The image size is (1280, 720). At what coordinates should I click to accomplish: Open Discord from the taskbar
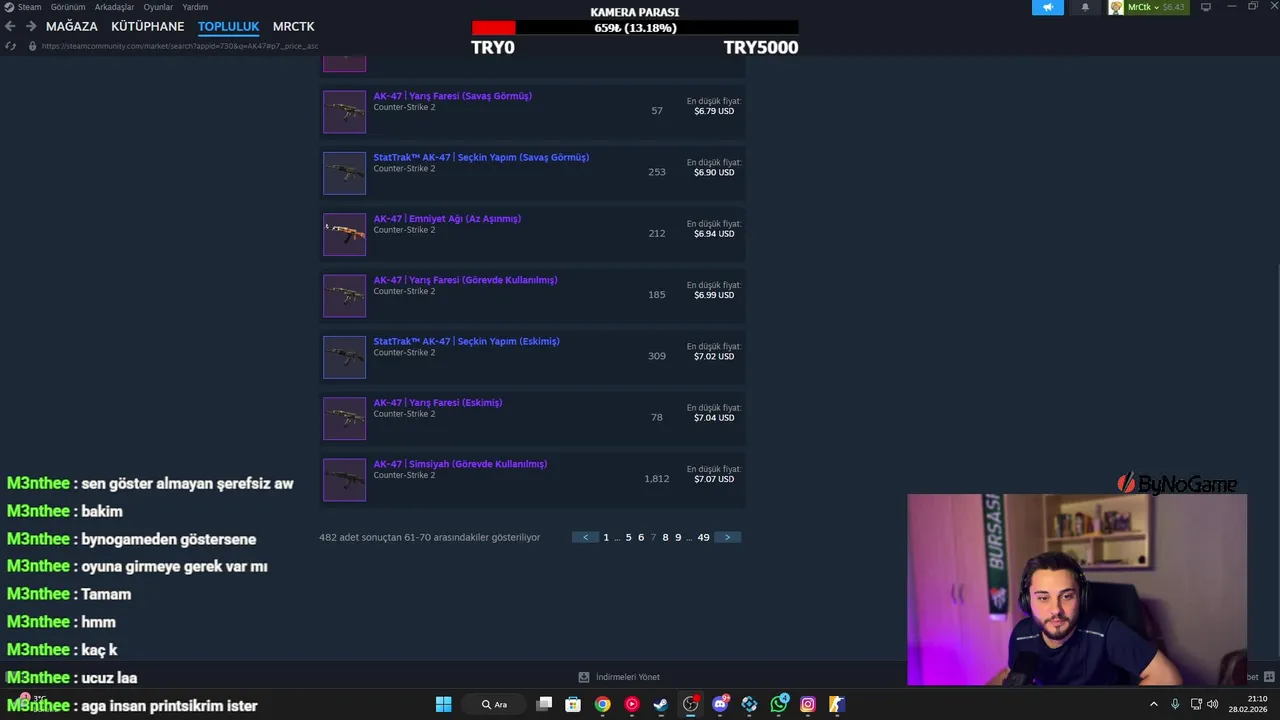pos(720,704)
